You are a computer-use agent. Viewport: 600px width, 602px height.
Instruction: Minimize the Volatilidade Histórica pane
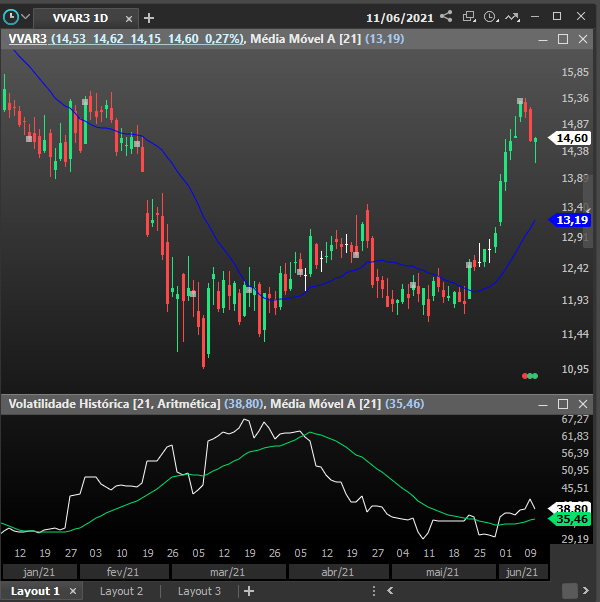tap(543, 404)
